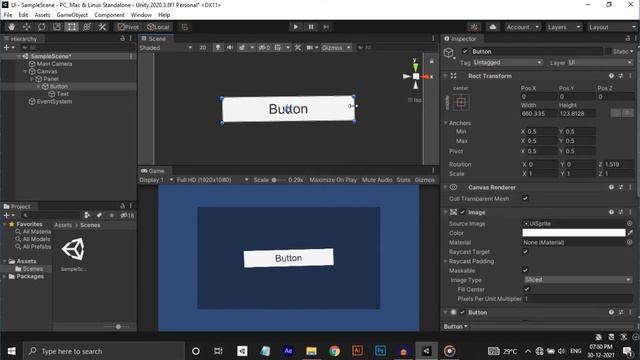Screen dimensions: 640x360
Task: Toggle scene audio icon
Action: pos(230,48)
